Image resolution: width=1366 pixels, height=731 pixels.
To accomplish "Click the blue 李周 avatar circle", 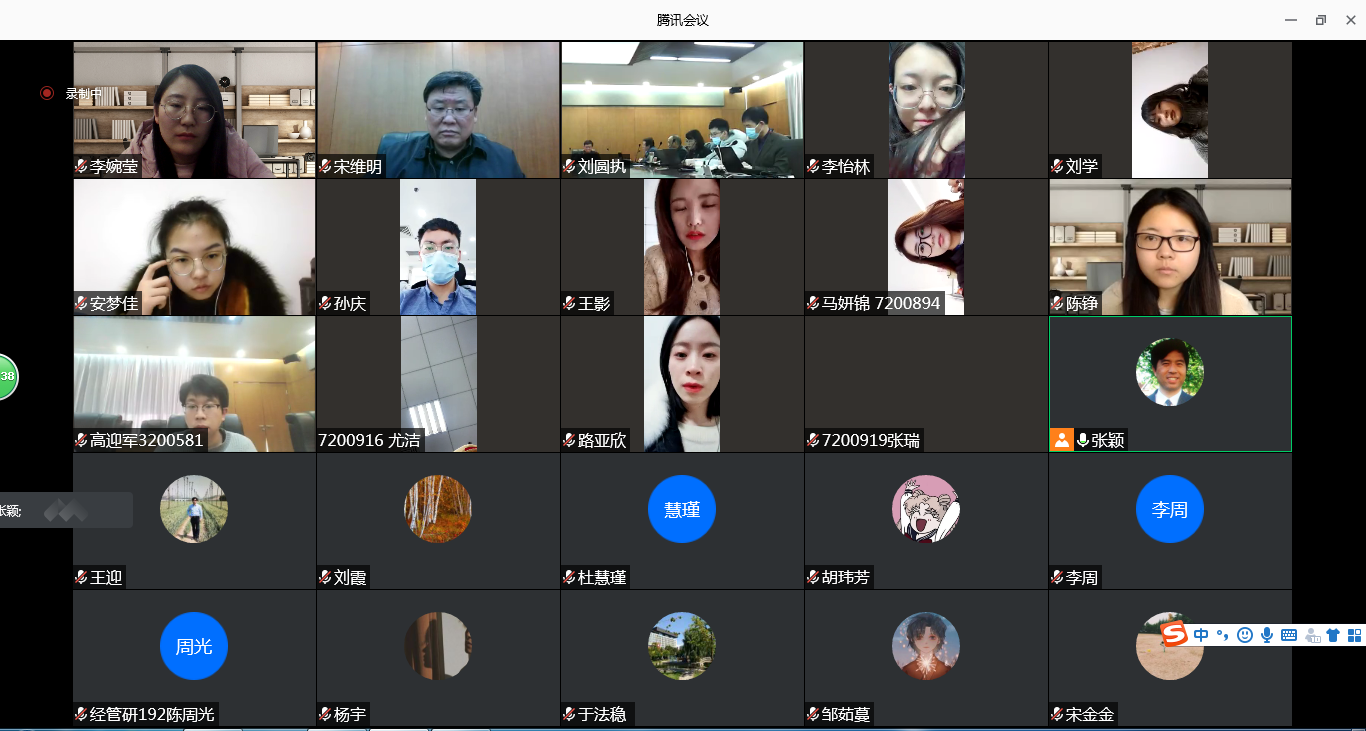I will click(x=1170, y=509).
